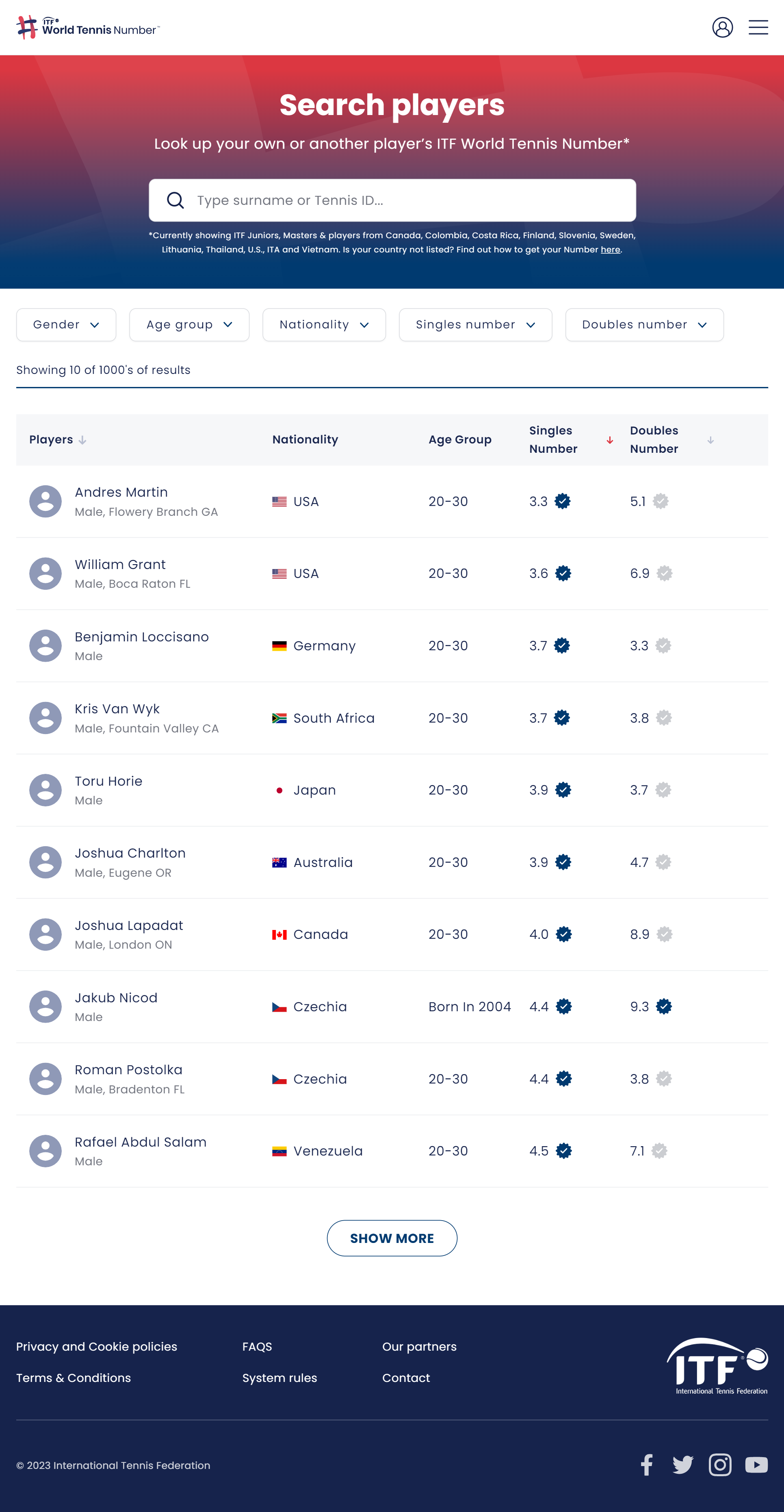Follow the 'here' link for unlisted countries

(x=610, y=250)
